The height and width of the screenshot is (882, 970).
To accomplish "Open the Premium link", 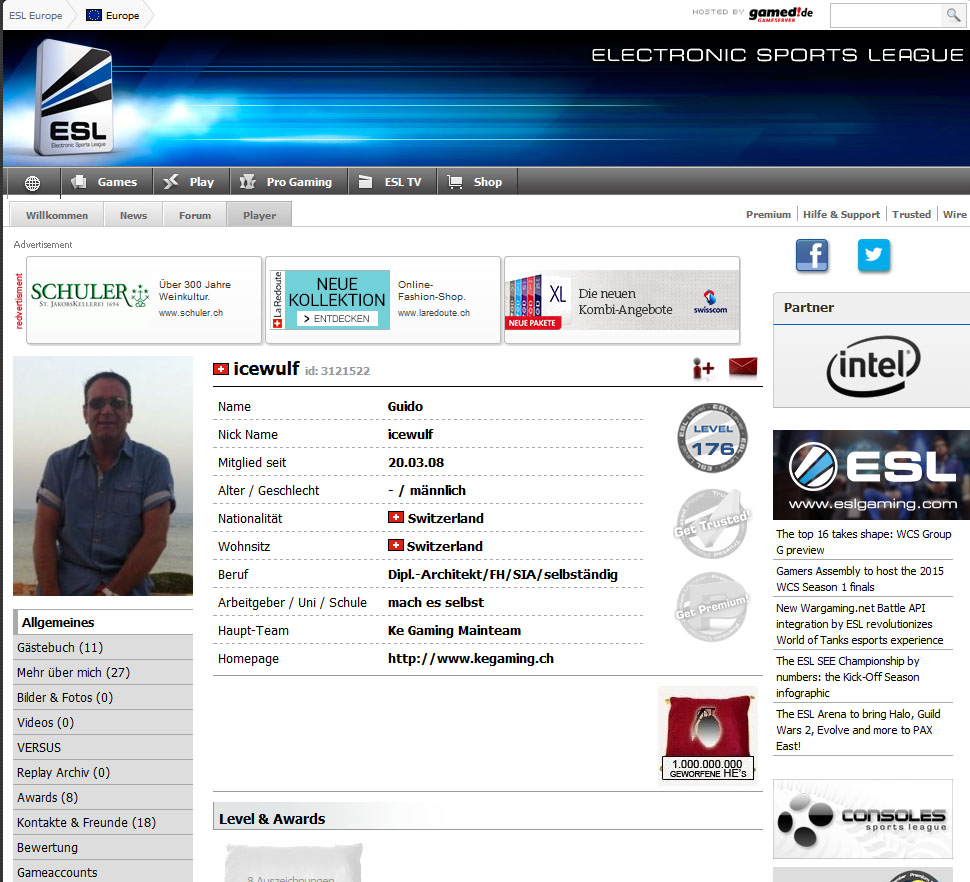I will tap(768, 215).
